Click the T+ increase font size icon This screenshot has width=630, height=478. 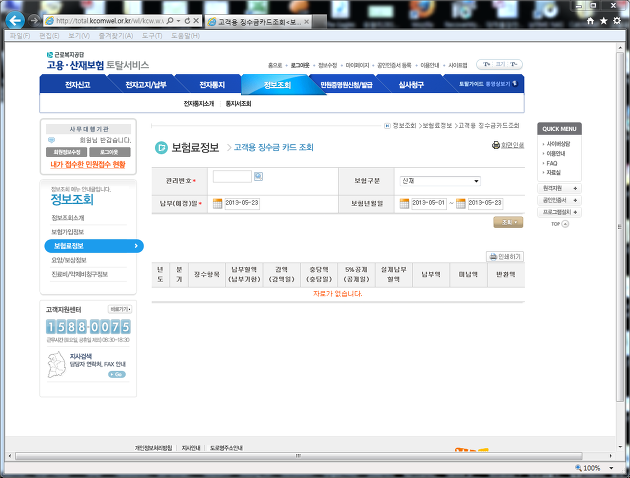(x=486, y=64)
